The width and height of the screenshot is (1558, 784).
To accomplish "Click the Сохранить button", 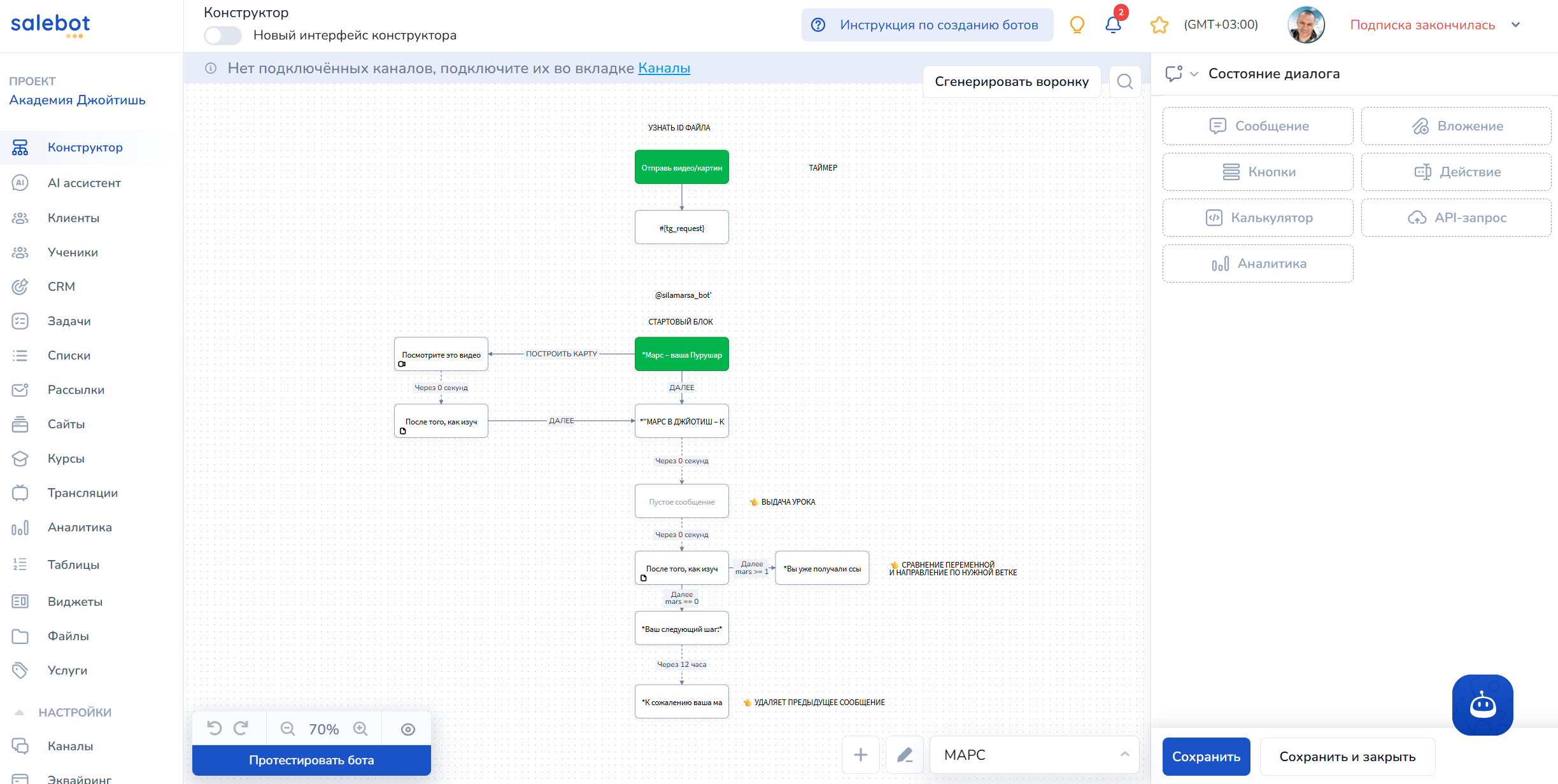I will (1206, 757).
